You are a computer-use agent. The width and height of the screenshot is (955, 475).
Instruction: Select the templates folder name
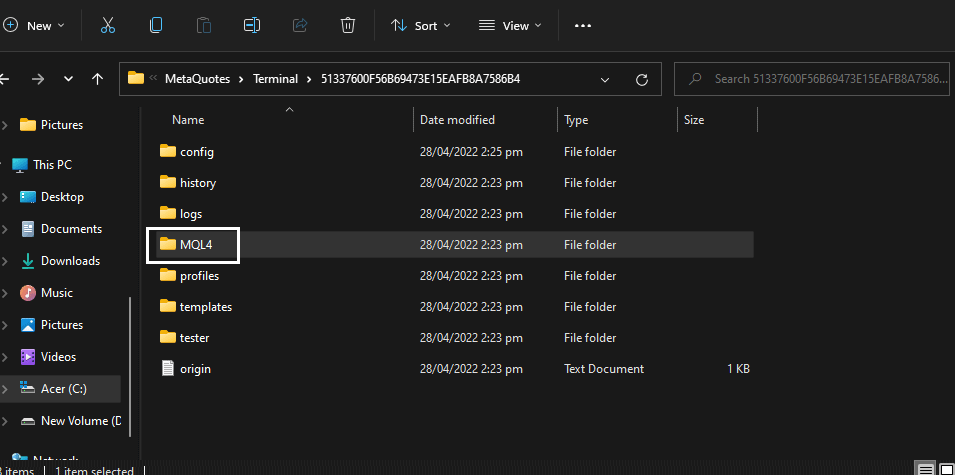click(x=206, y=307)
